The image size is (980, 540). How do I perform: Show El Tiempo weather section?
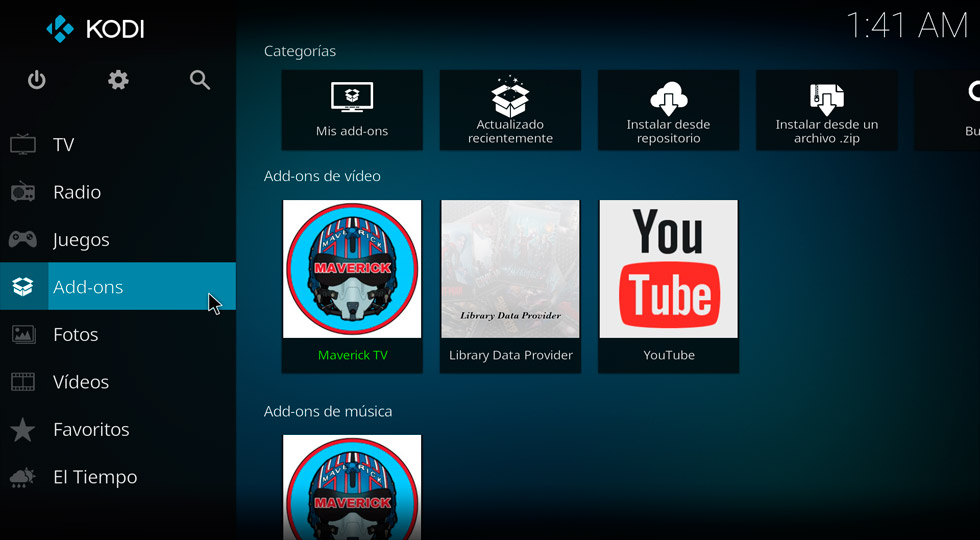(118, 477)
